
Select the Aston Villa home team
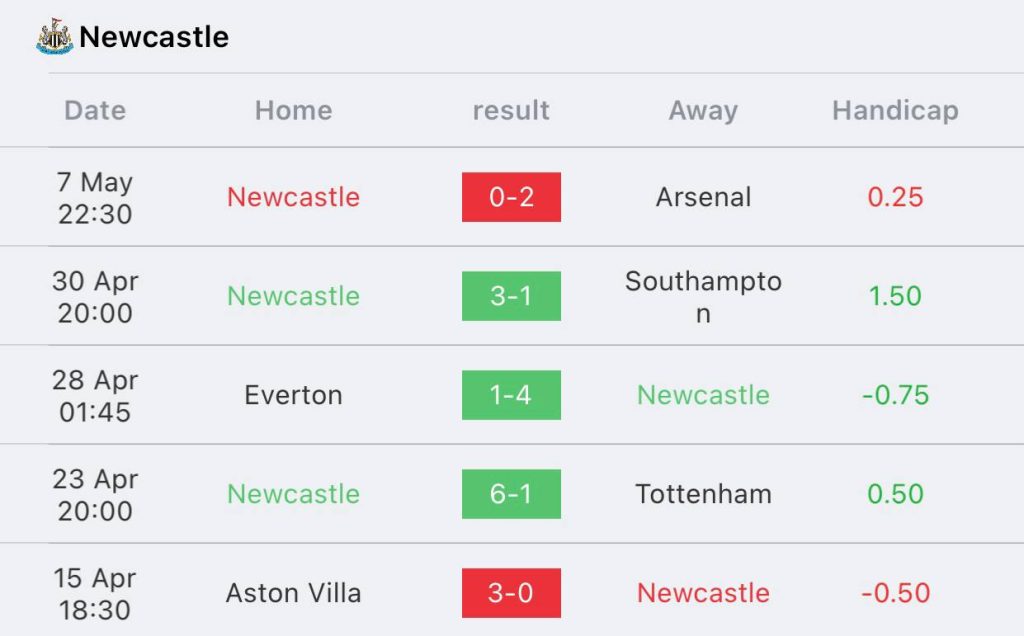pos(293,593)
